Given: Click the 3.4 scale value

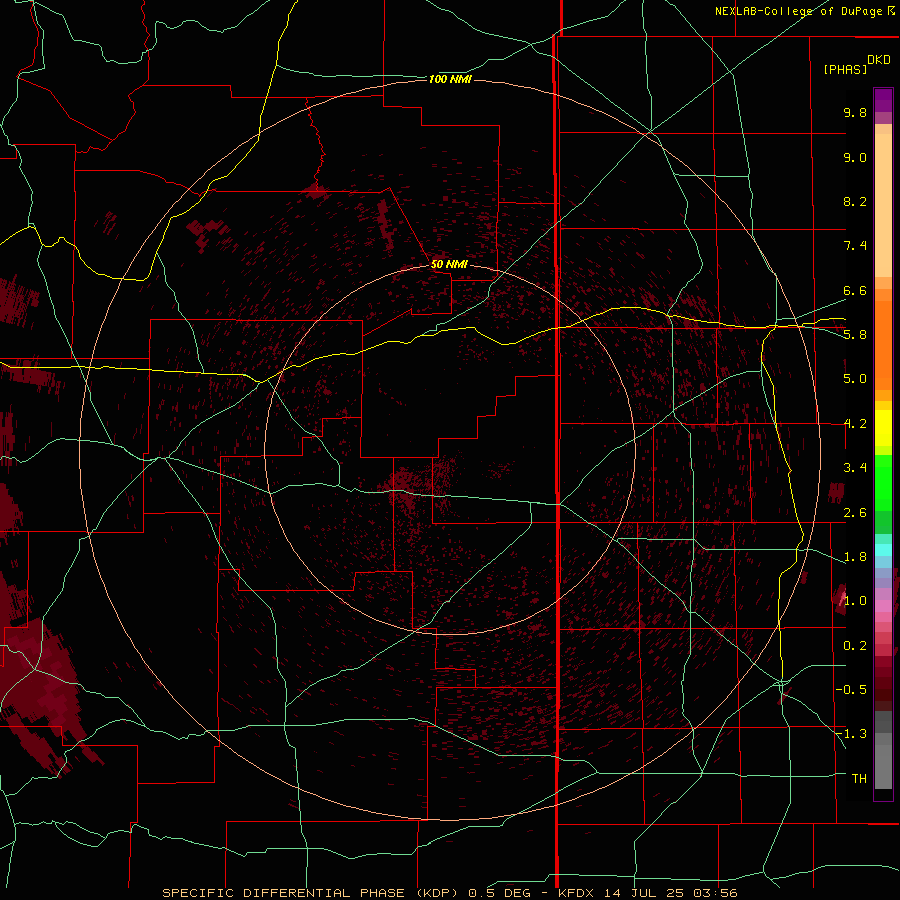Looking at the screenshot, I should point(855,468).
